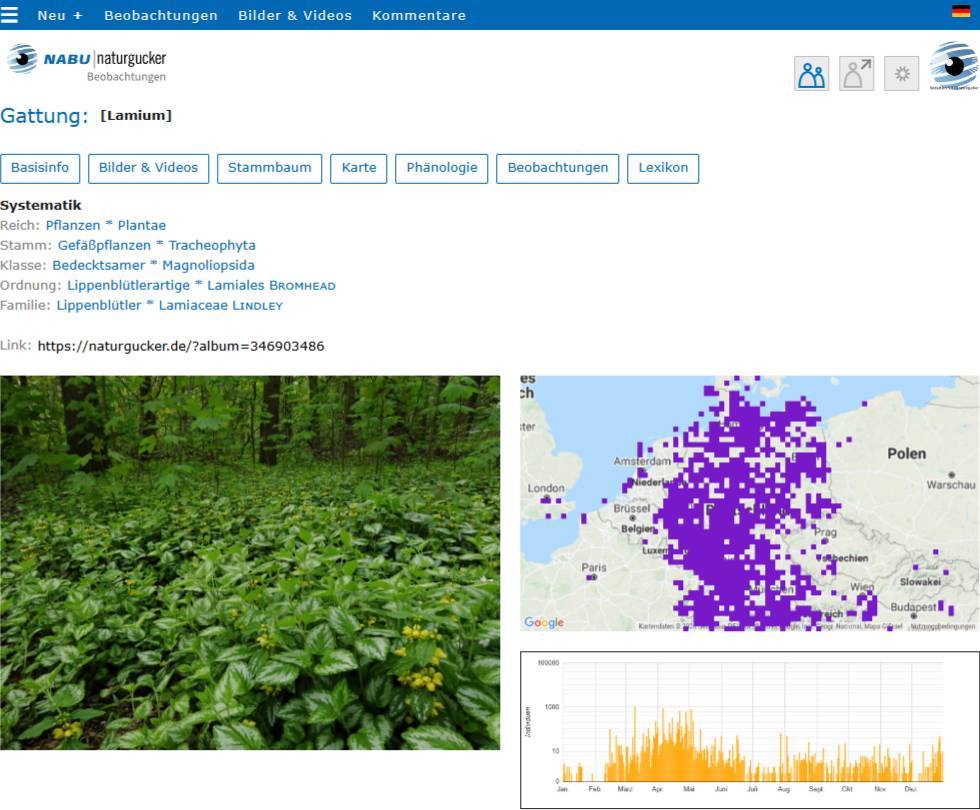This screenshot has width=980, height=810.
Task: Click the Google logo on map
Action: (544, 622)
